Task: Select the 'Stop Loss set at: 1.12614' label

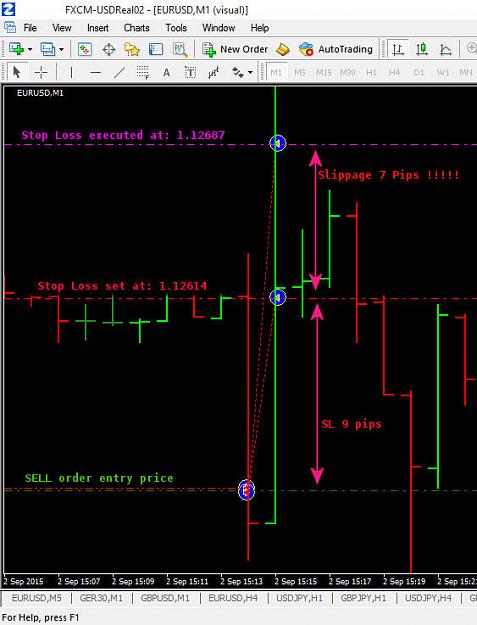Action: tap(122, 286)
